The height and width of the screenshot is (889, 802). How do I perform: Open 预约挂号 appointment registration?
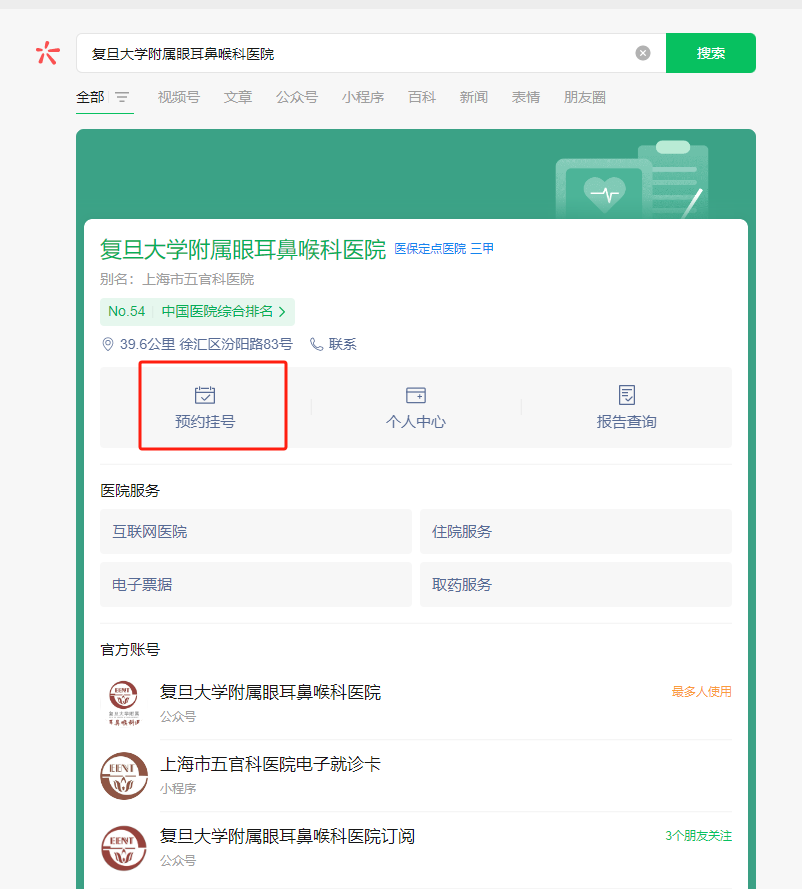(205, 407)
